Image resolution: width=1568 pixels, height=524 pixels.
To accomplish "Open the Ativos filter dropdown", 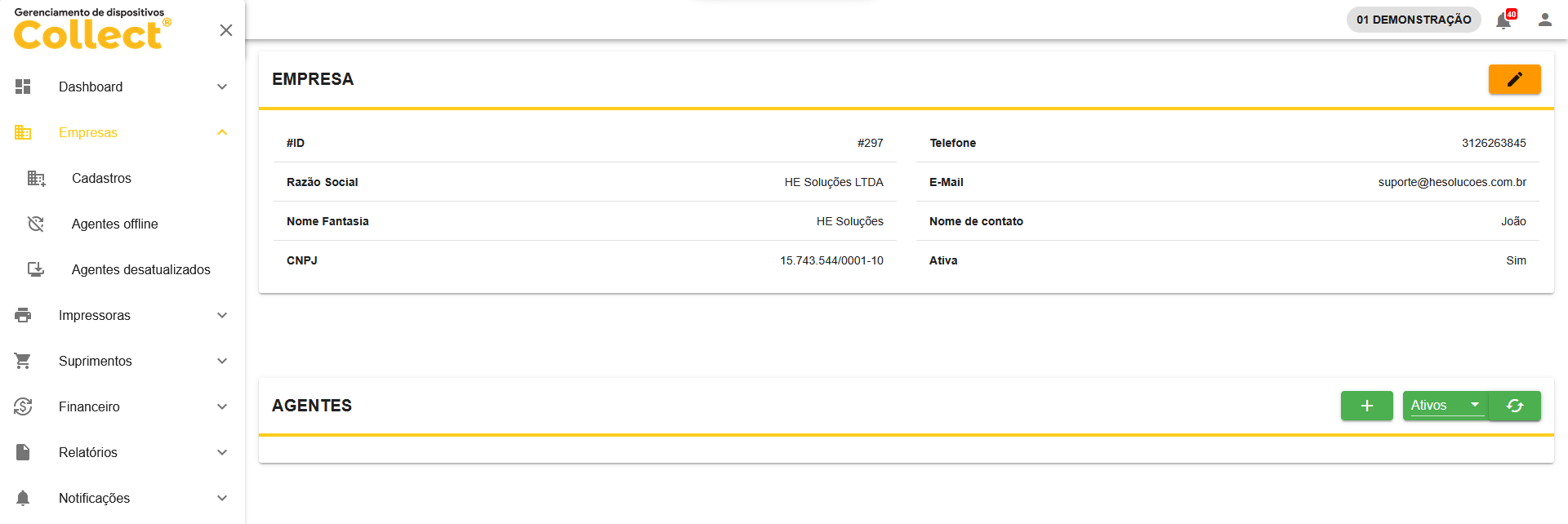I will (1445, 406).
